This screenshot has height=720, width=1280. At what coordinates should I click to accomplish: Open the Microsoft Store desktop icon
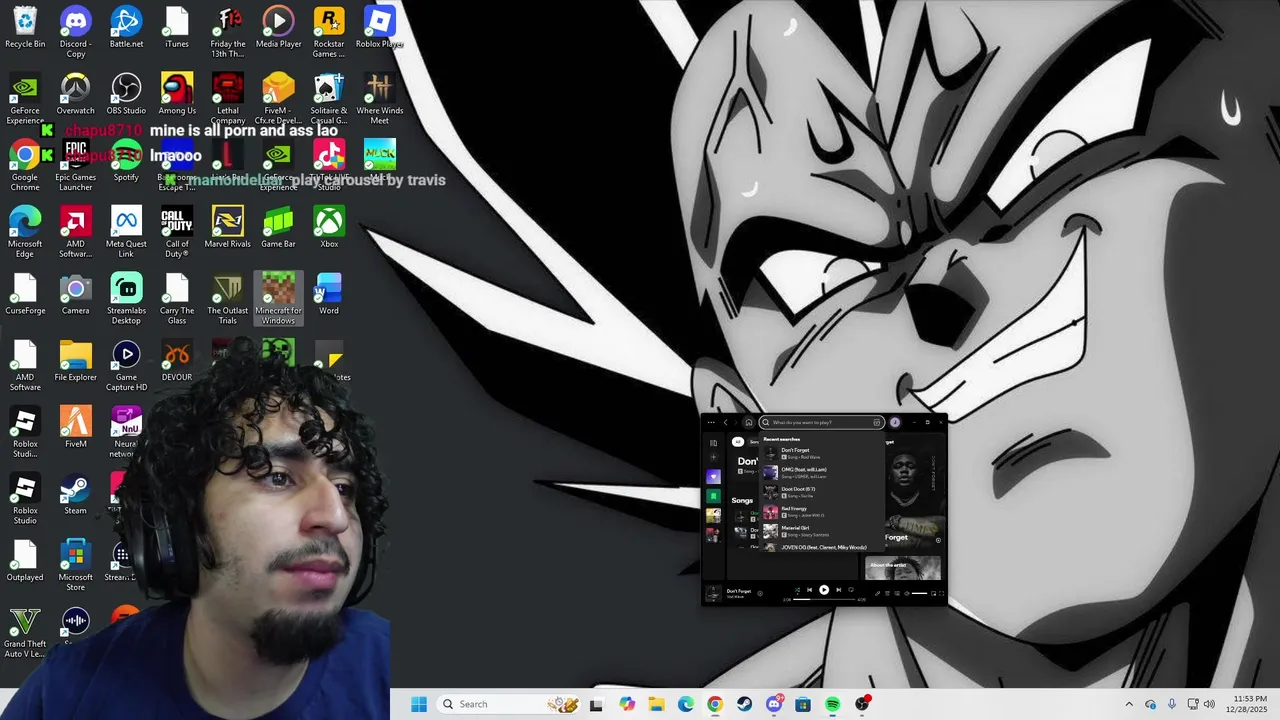tap(75, 565)
